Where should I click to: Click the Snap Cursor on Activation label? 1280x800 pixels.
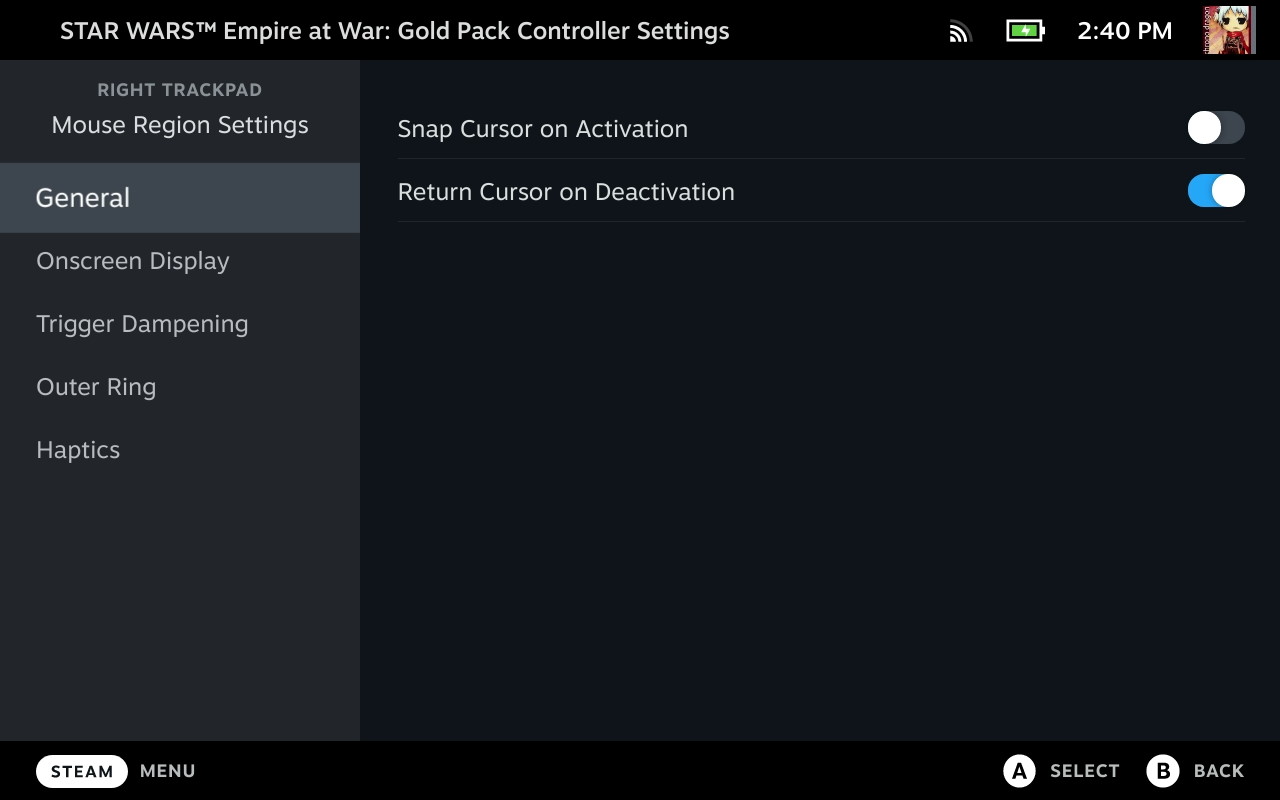click(x=543, y=129)
